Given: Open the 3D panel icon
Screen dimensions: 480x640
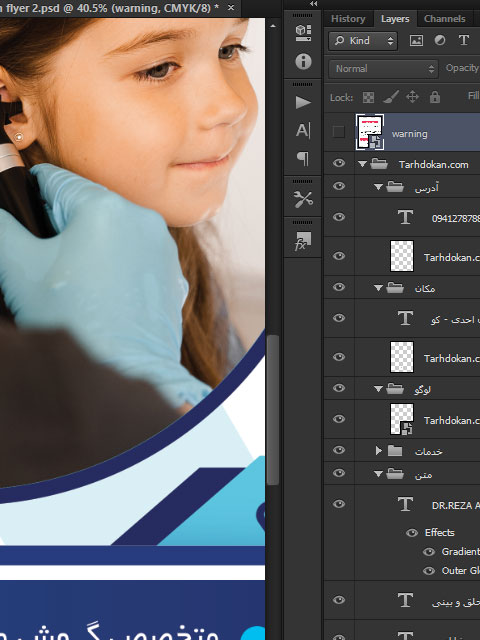Looking at the screenshot, I should click(x=303, y=33).
